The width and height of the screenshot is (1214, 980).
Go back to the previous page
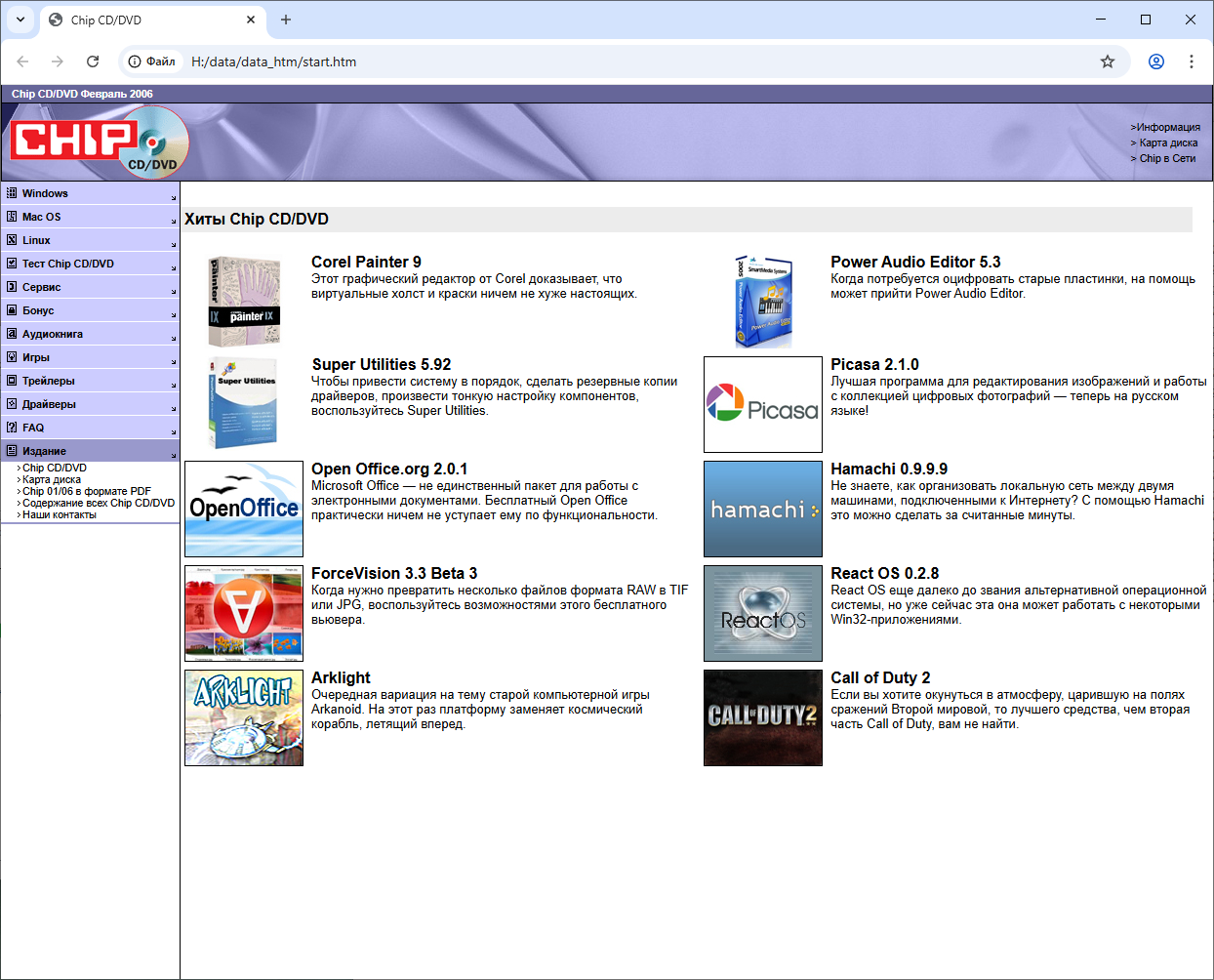[22, 61]
